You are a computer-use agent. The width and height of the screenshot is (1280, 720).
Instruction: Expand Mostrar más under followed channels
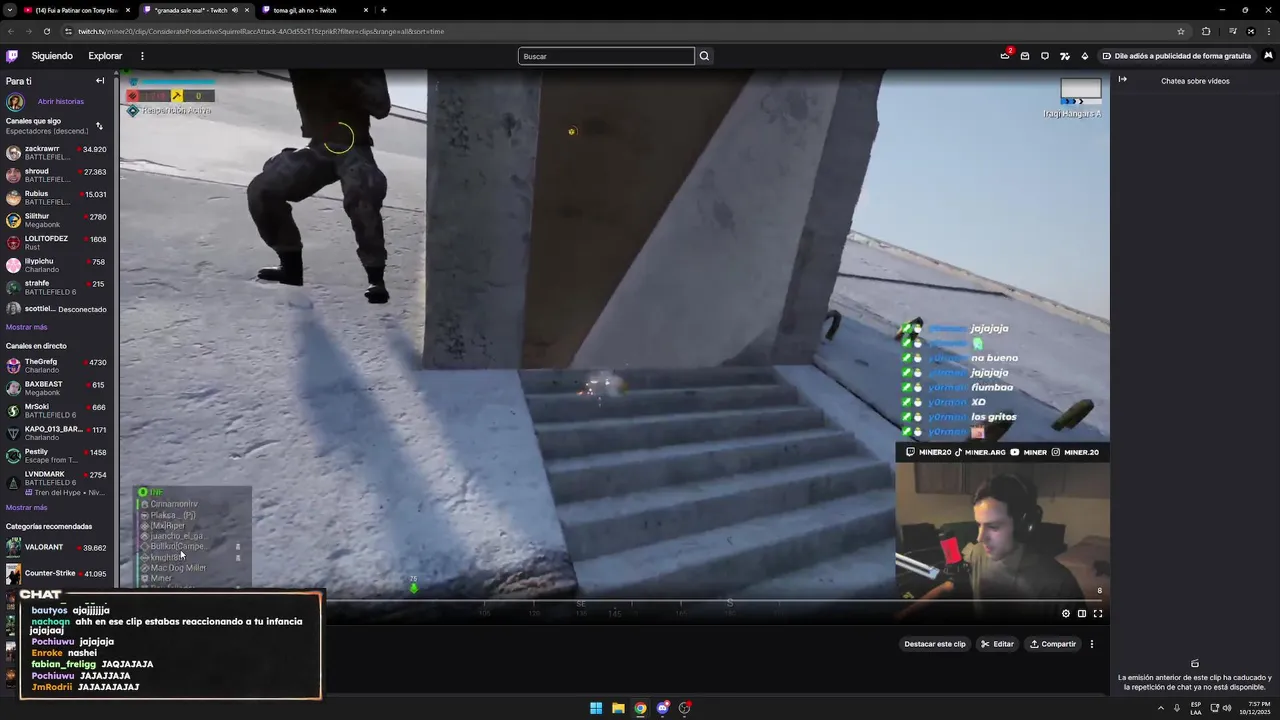26,327
